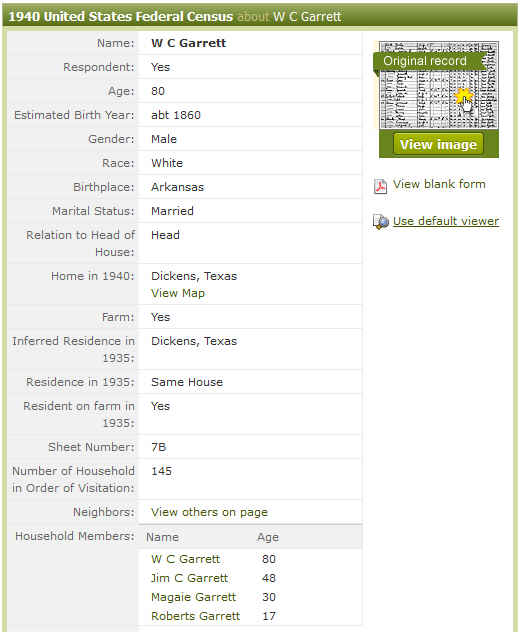
Task: Open Jim C Garrett household member
Action: (189, 578)
